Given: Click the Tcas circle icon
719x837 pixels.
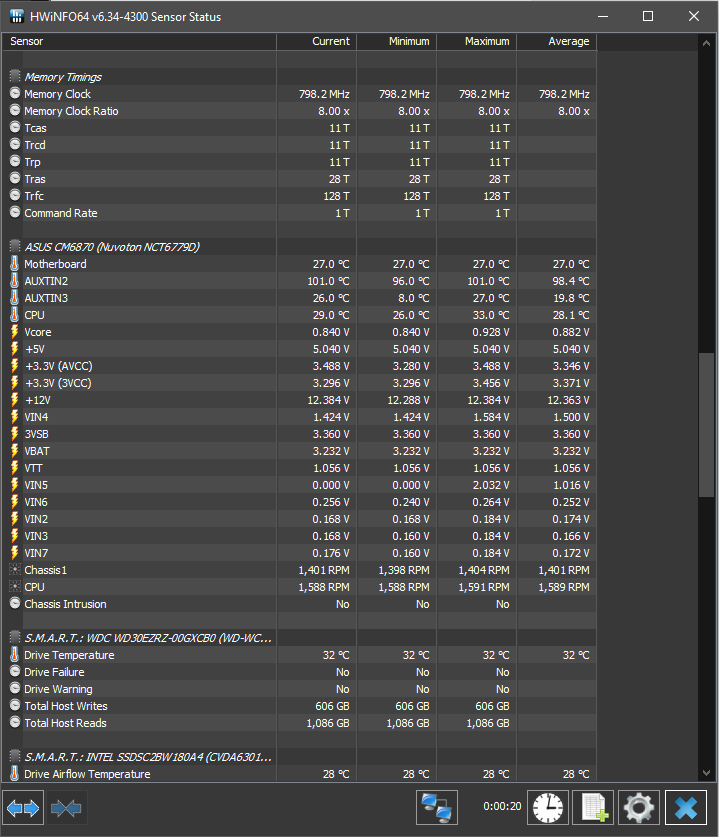Looking at the screenshot, I should [x=15, y=128].
